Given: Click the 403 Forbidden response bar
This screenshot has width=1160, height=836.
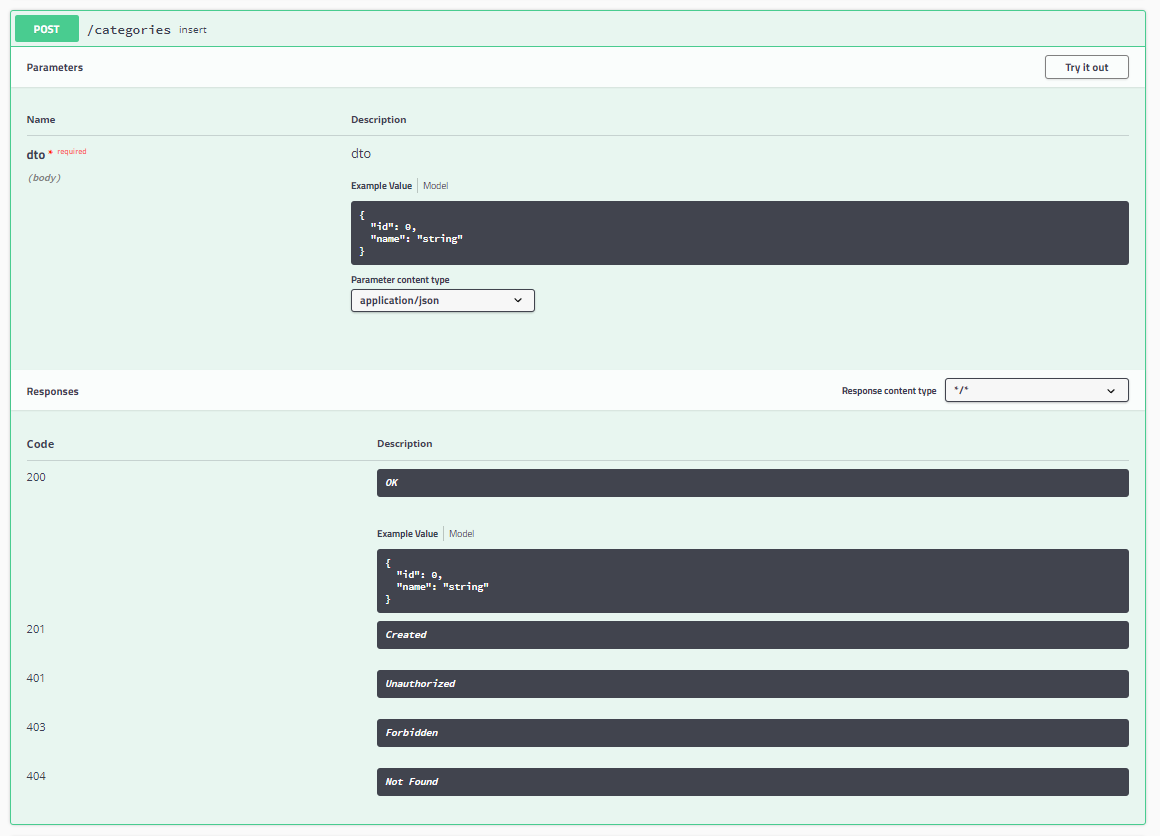Looking at the screenshot, I should coord(752,732).
